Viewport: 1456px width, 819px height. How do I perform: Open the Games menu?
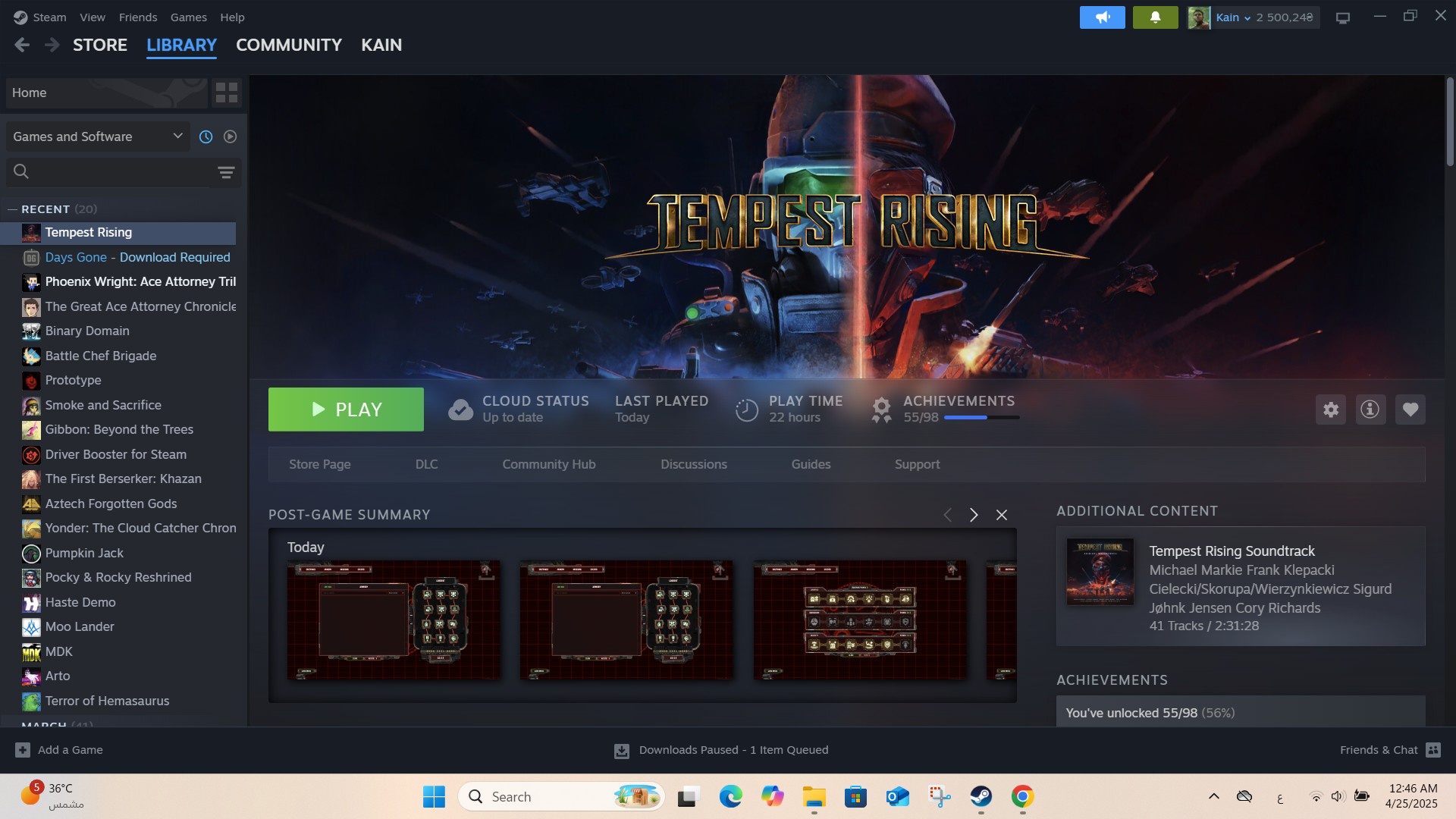189,17
